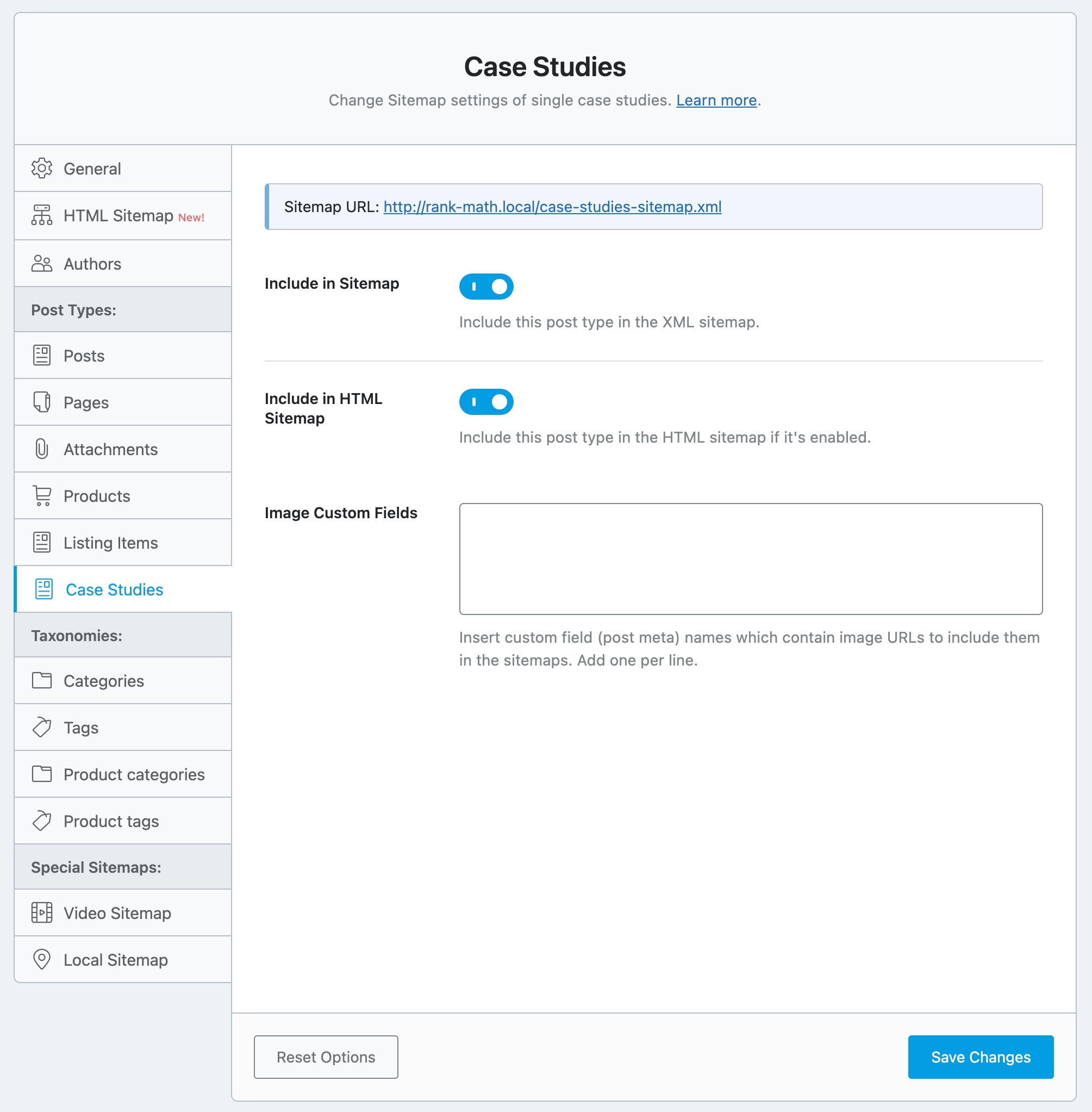Click the Reset Options button
This screenshot has height=1112, width=1092.
pos(326,1057)
